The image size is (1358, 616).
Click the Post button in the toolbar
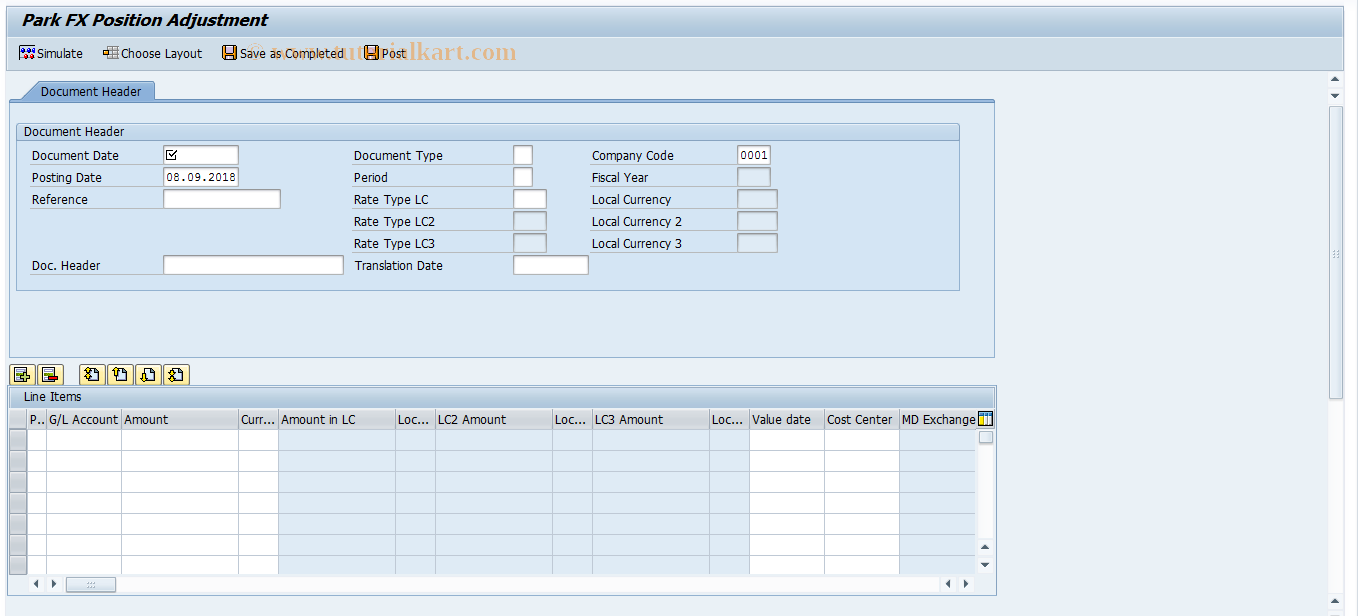coord(385,53)
